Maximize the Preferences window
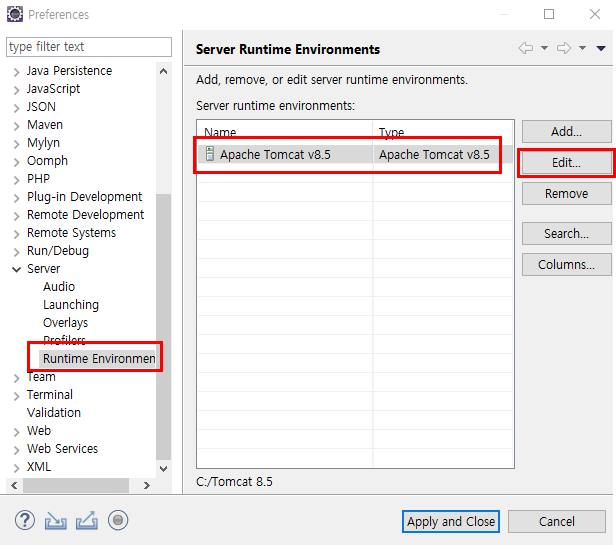 point(549,14)
